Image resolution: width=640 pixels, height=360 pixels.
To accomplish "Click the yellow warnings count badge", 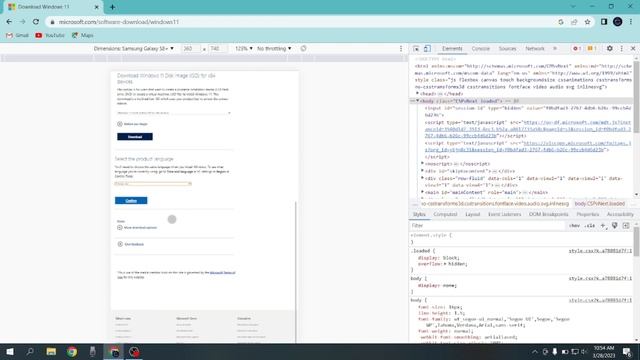I will click(592, 49).
